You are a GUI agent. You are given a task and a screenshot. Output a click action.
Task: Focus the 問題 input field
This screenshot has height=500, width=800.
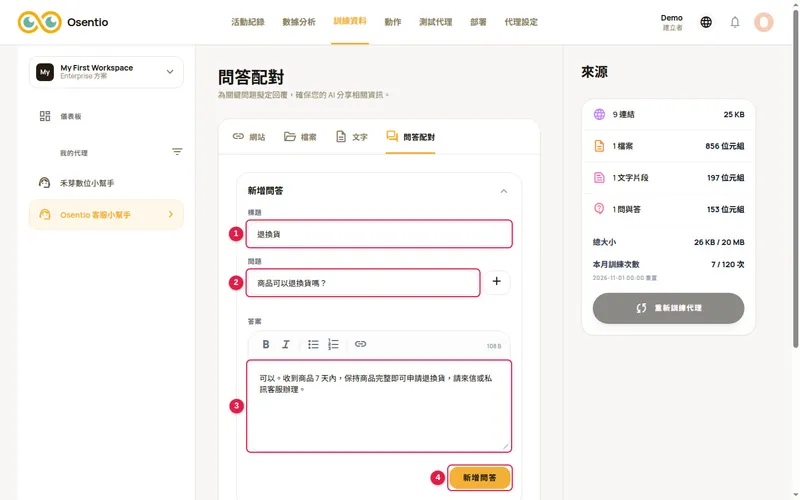(x=363, y=283)
